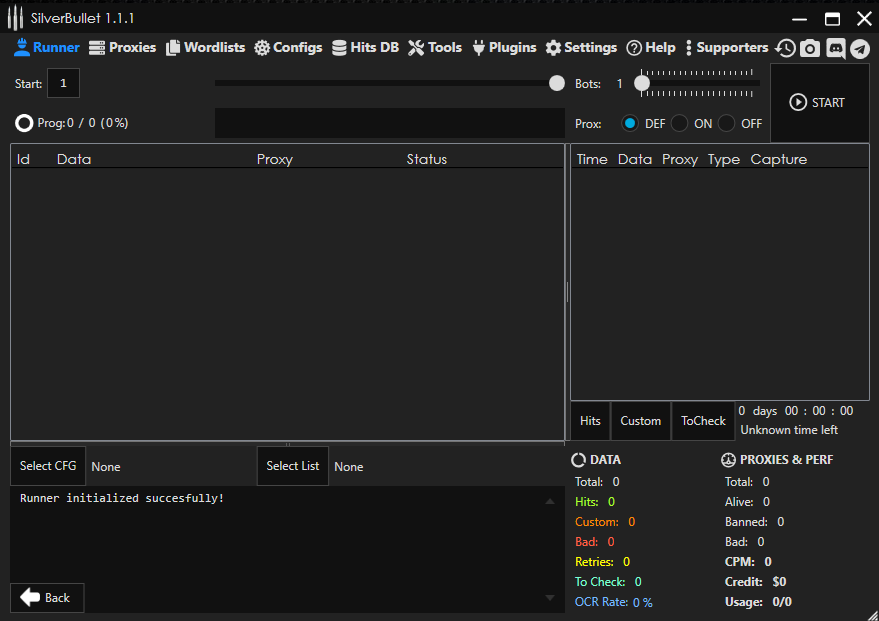This screenshot has height=621, width=879.
Task: Click the 'Retries:' label
Action: (x=594, y=562)
